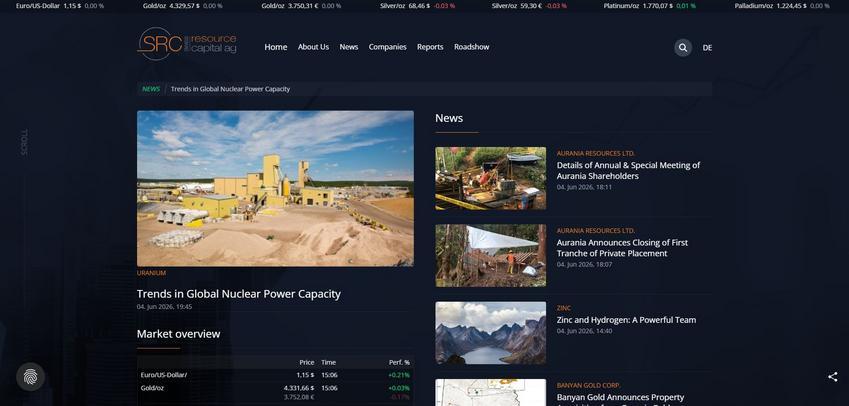Click Gold/oz 3.750,31 € in top ticker
Screen dimensions: 849x406
[x=301, y=6]
